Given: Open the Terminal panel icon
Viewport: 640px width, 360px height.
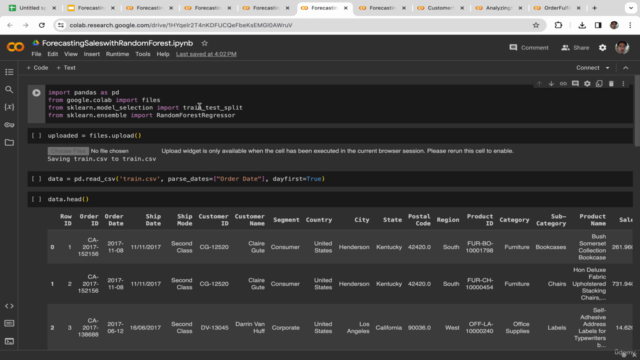Looking at the screenshot, I should [9, 341].
